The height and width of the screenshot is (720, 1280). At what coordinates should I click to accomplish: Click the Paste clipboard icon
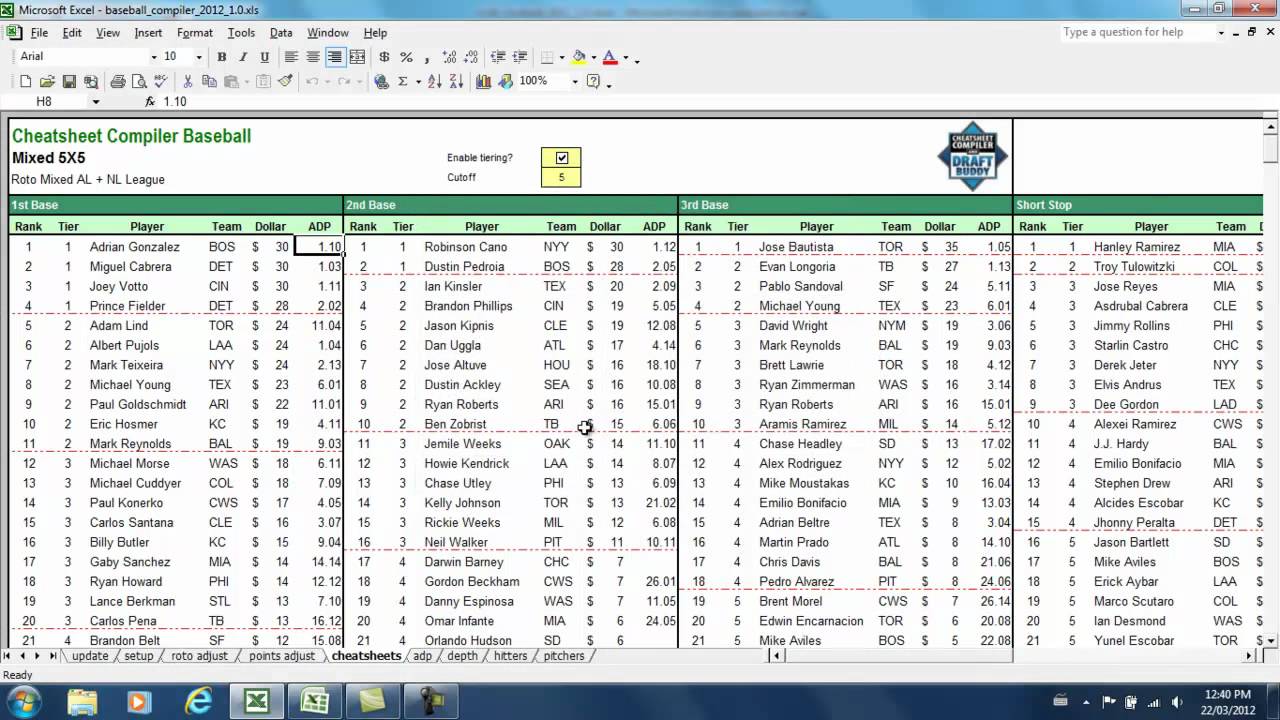click(231, 81)
